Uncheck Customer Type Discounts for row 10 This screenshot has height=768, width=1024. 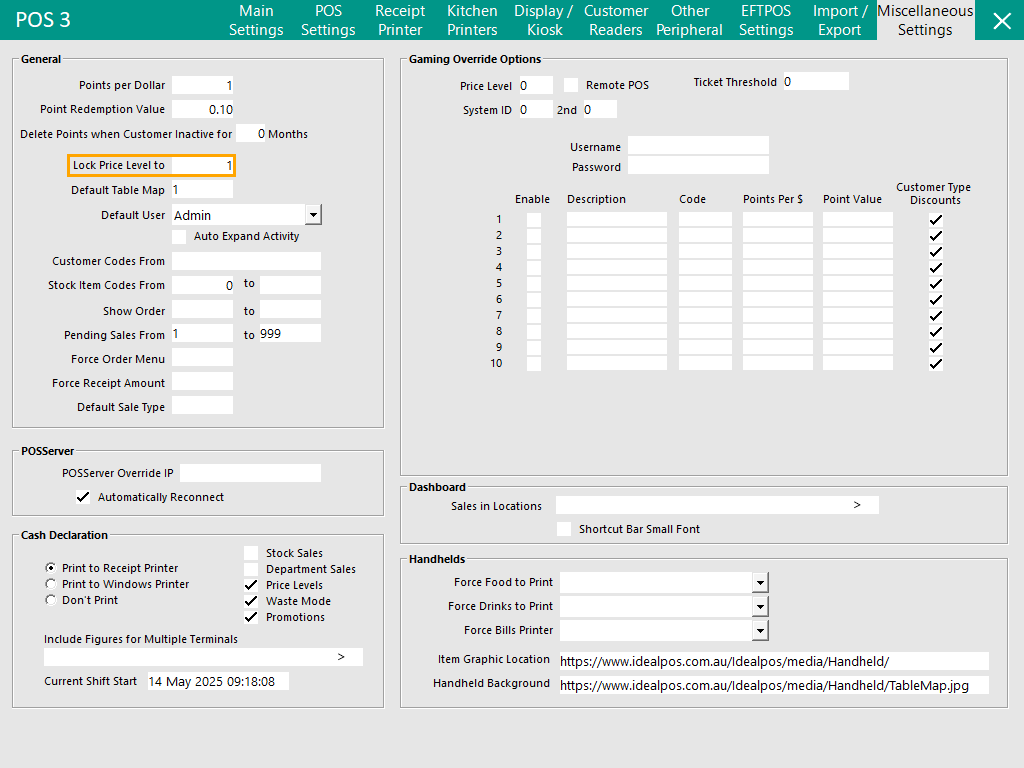pos(936,364)
